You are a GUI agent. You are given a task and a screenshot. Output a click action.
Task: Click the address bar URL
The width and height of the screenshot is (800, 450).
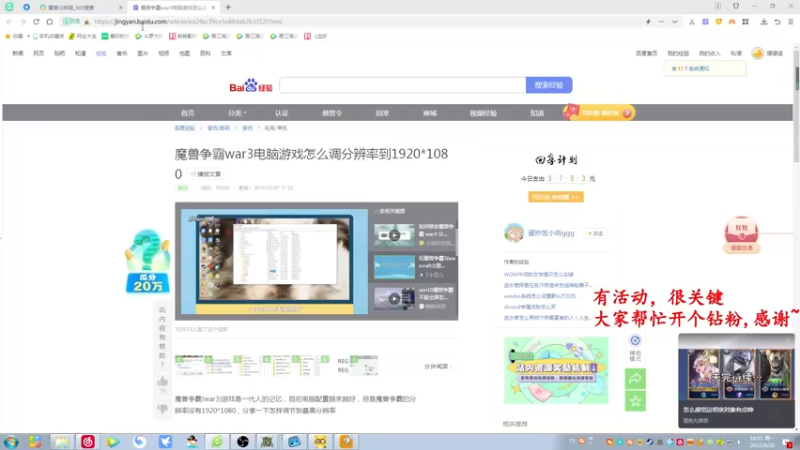tap(188, 22)
